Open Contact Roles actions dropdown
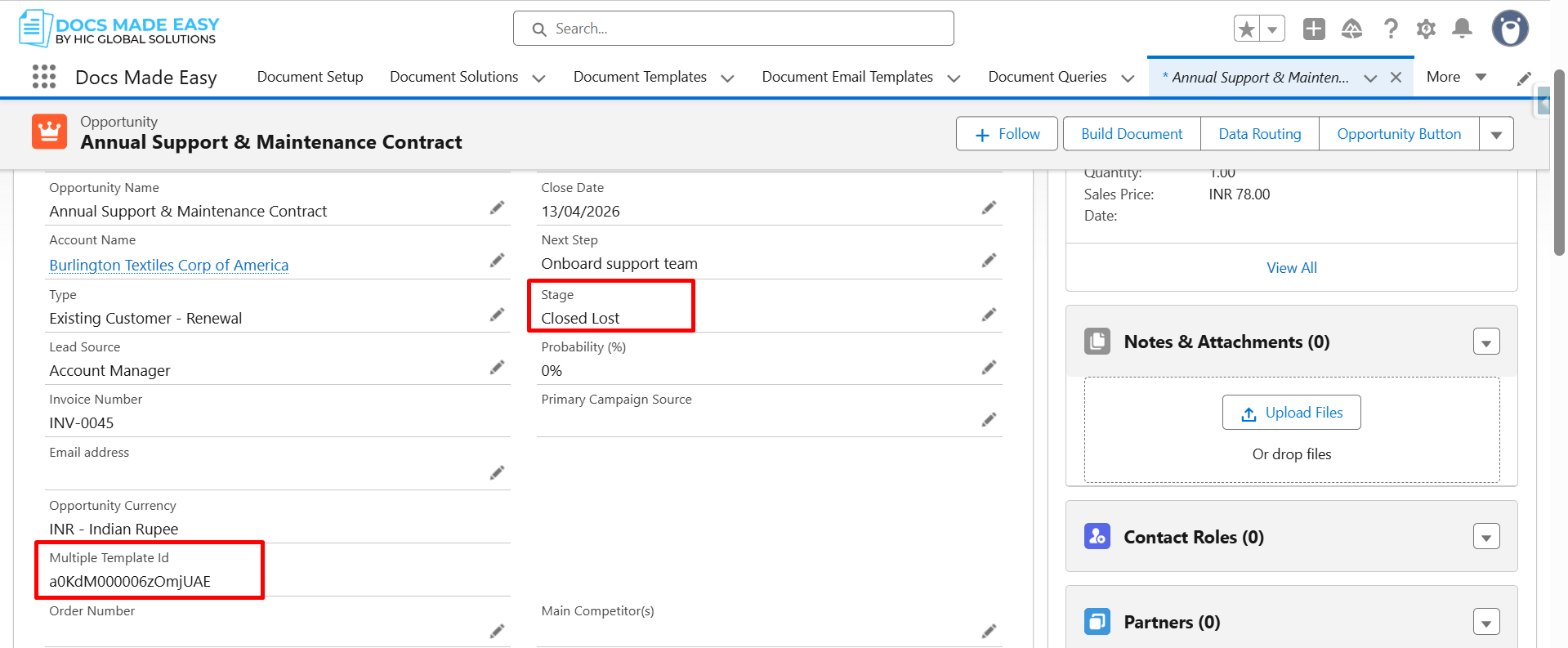1568x648 pixels. (x=1486, y=537)
